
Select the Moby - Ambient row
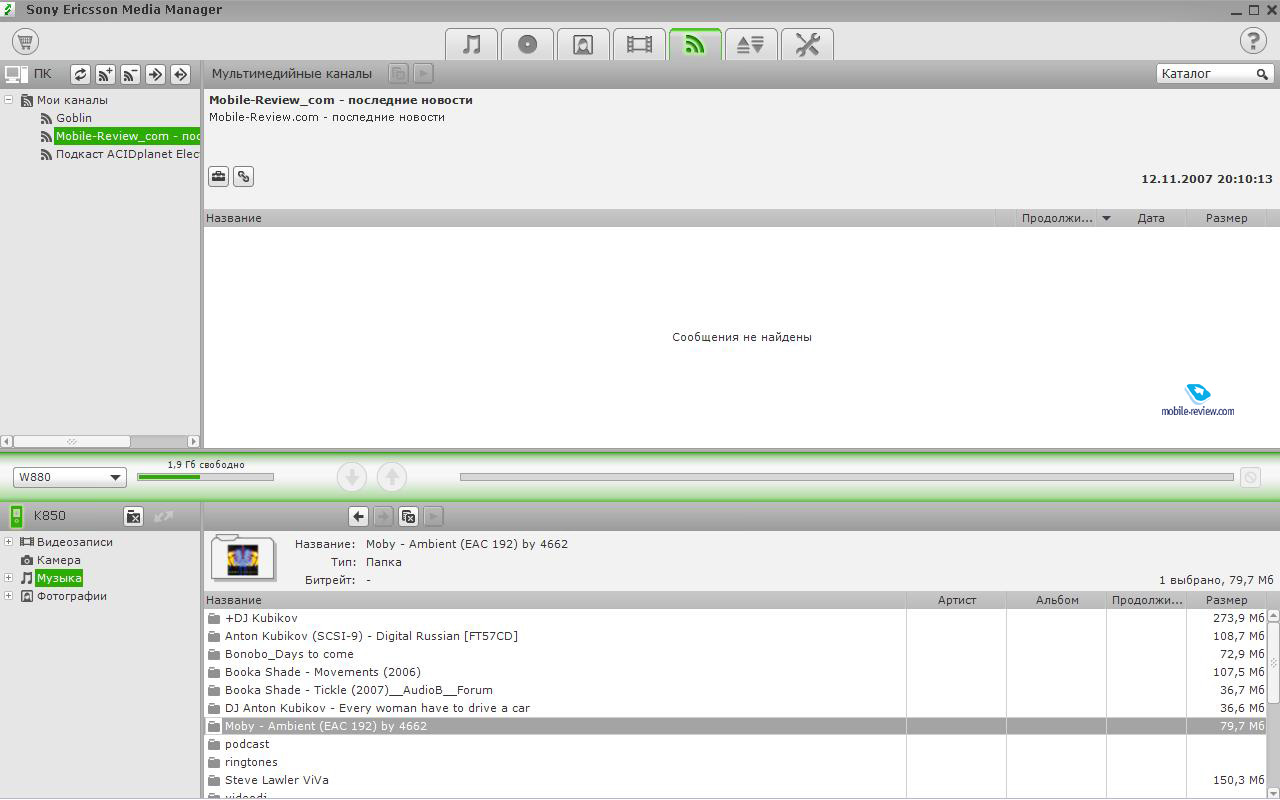(x=735, y=726)
